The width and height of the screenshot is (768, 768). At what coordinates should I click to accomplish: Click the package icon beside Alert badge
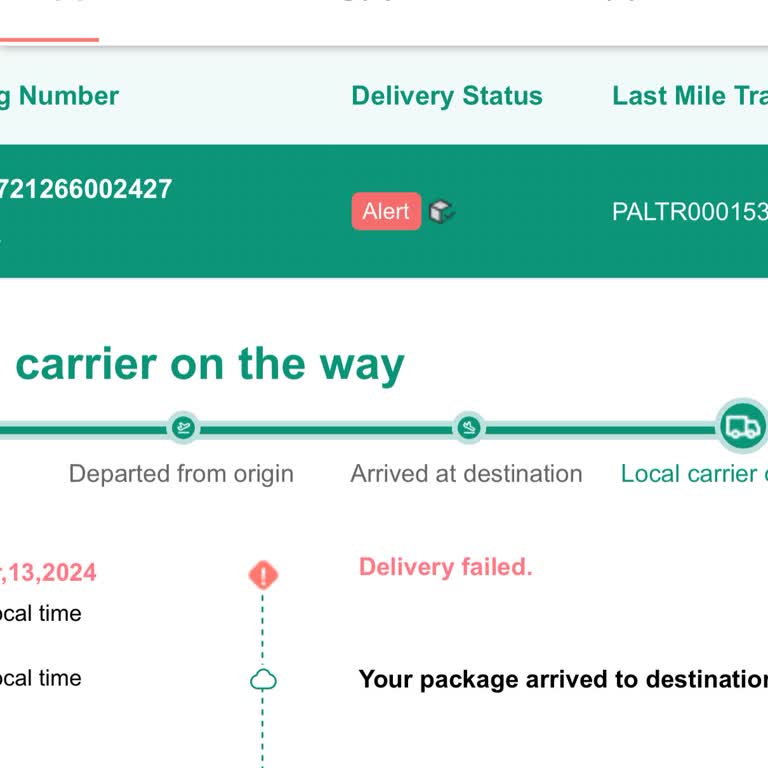point(441,211)
